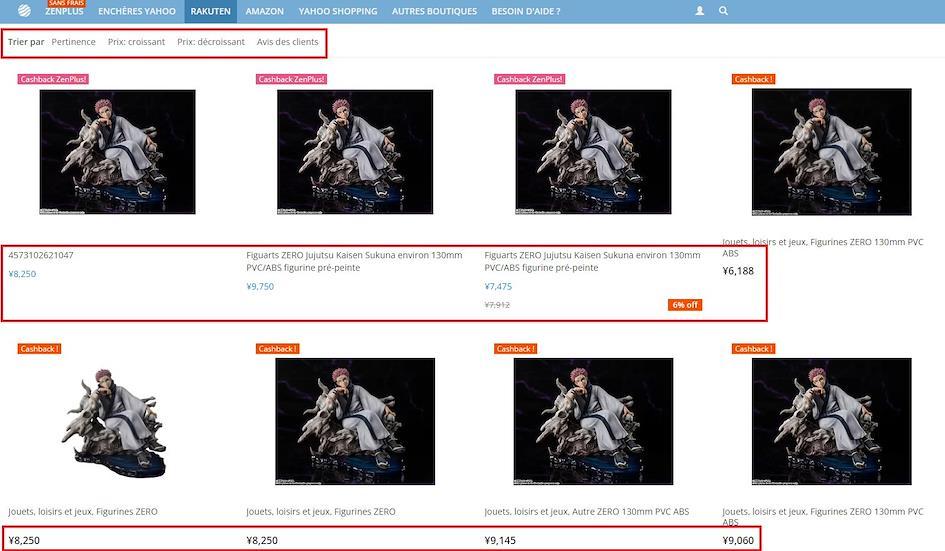Click Cashback badge above the ¥9,145 item
This screenshot has height=551, width=945.
pos(515,348)
